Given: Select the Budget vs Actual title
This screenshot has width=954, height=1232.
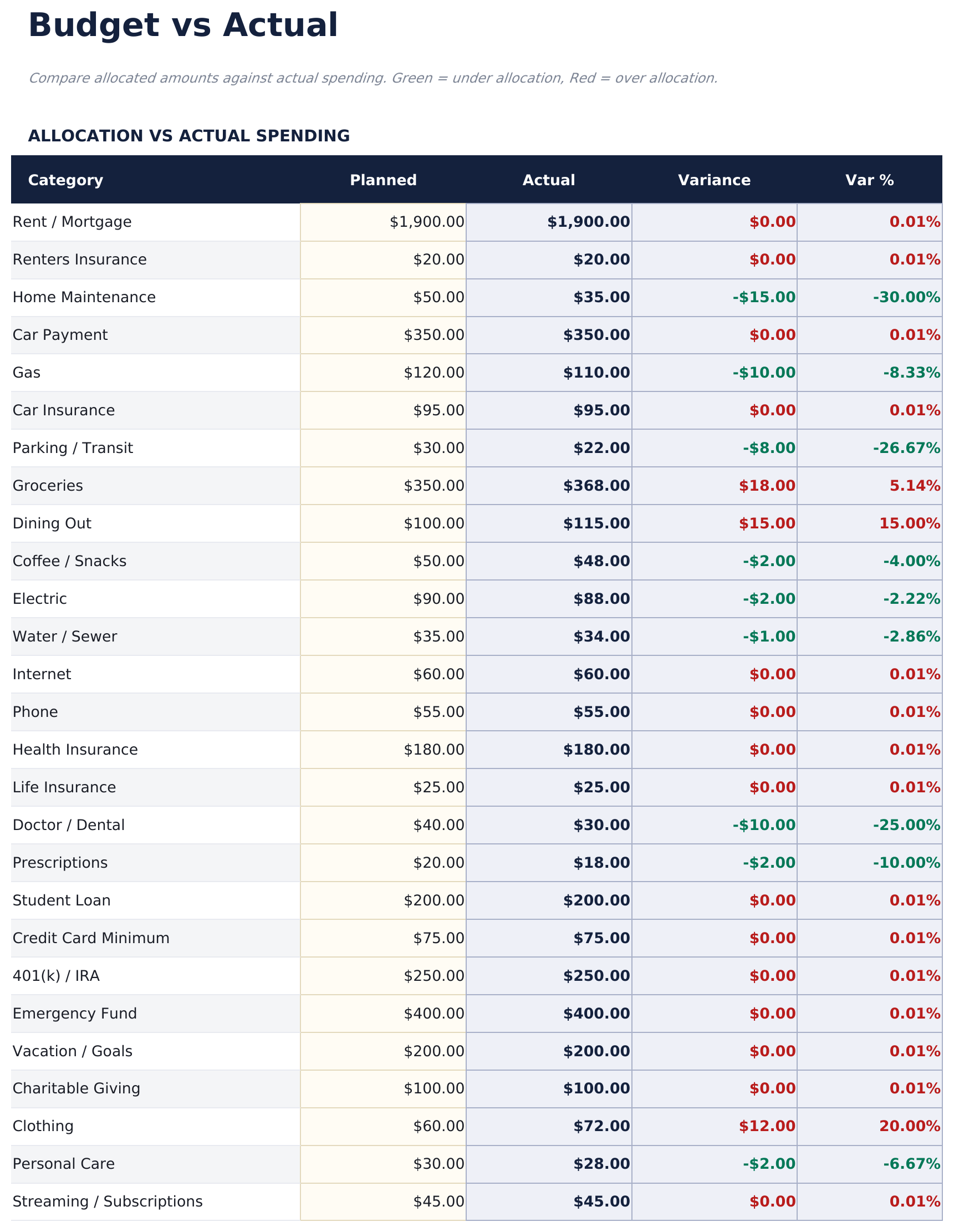Looking at the screenshot, I should tap(183, 26).
